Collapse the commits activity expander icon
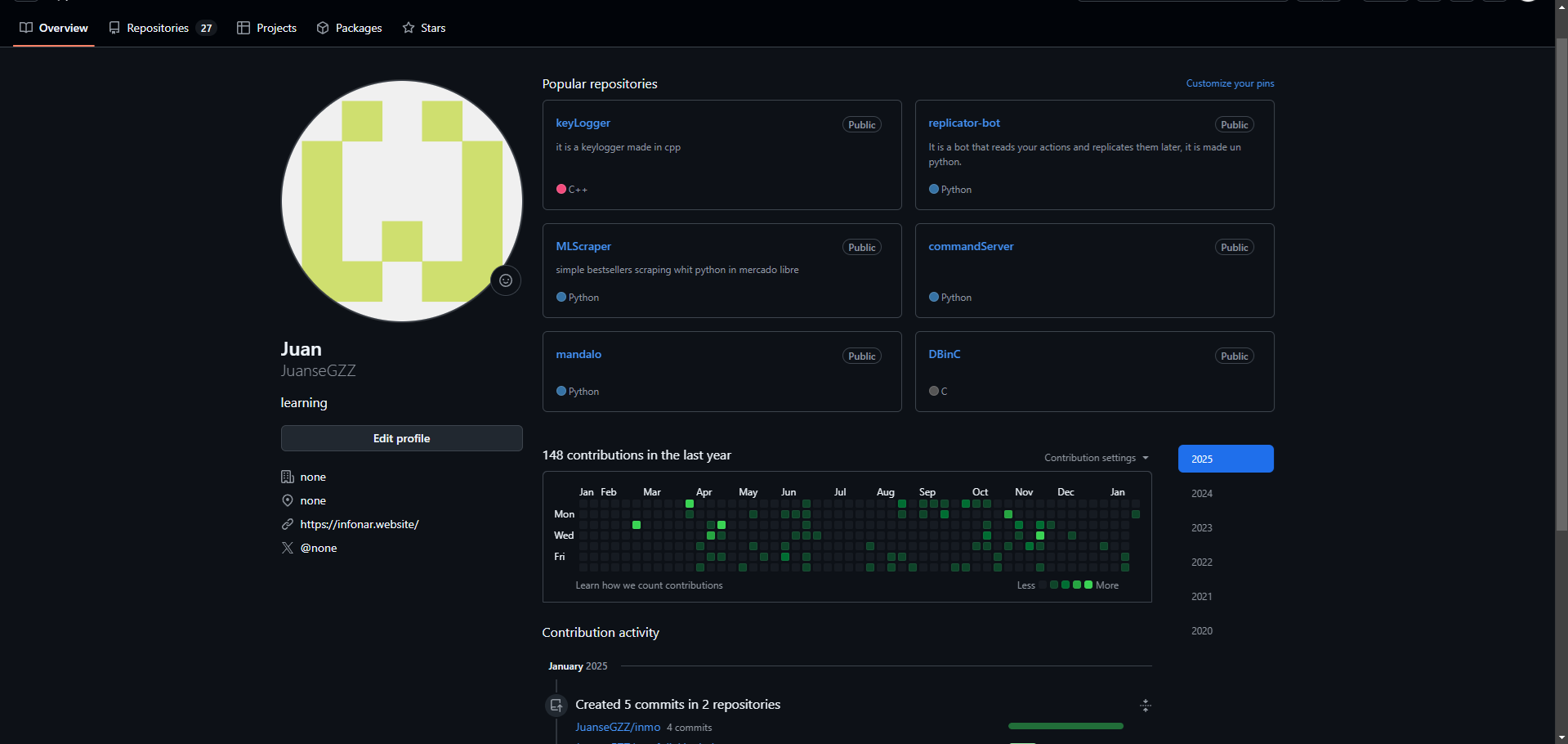The height and width of the screenshot is (744, 1568). 1146,706
